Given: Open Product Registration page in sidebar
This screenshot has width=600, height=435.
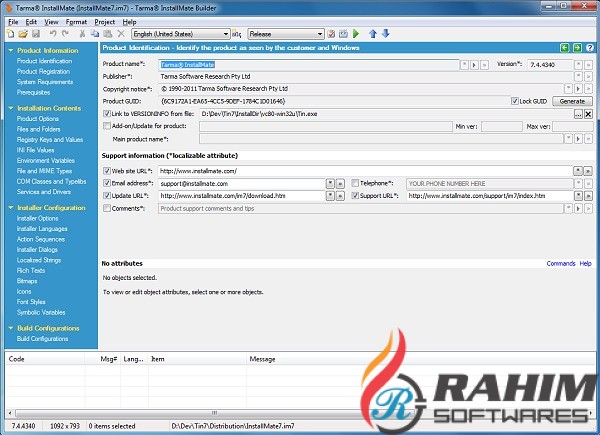Looking at the screenshot, I should 43,72.
